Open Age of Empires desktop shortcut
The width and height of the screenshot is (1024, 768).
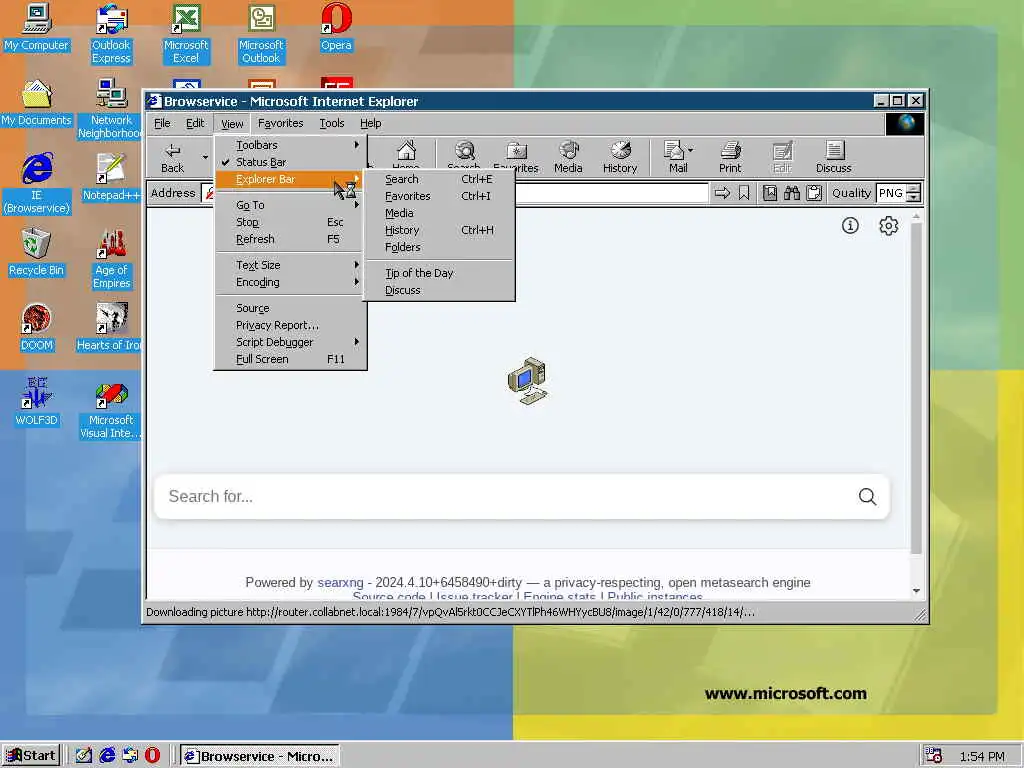coord(111,259)
